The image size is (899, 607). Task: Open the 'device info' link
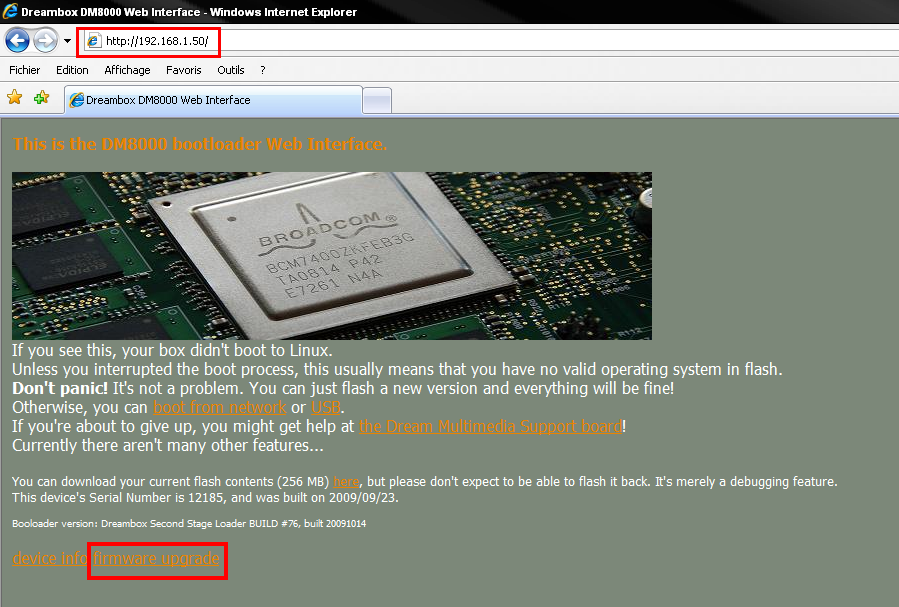(x=50, y=558)
